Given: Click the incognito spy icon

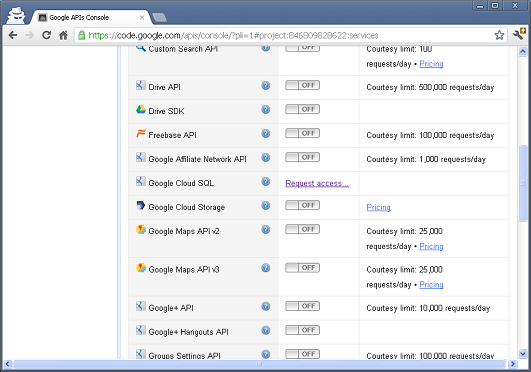Looking at the screenshot, I should click(x=16, y=15).
